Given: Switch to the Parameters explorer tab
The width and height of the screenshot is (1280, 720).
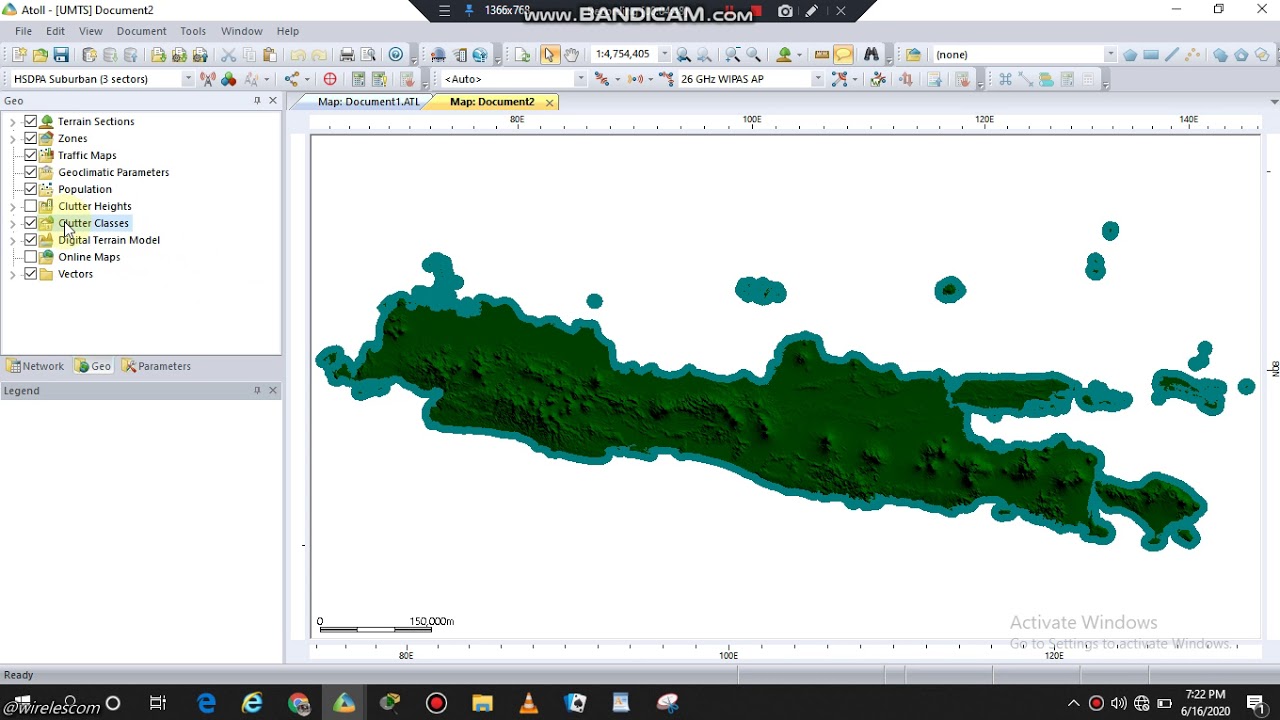Looking at the screenshot, I should tap(156, 366).
